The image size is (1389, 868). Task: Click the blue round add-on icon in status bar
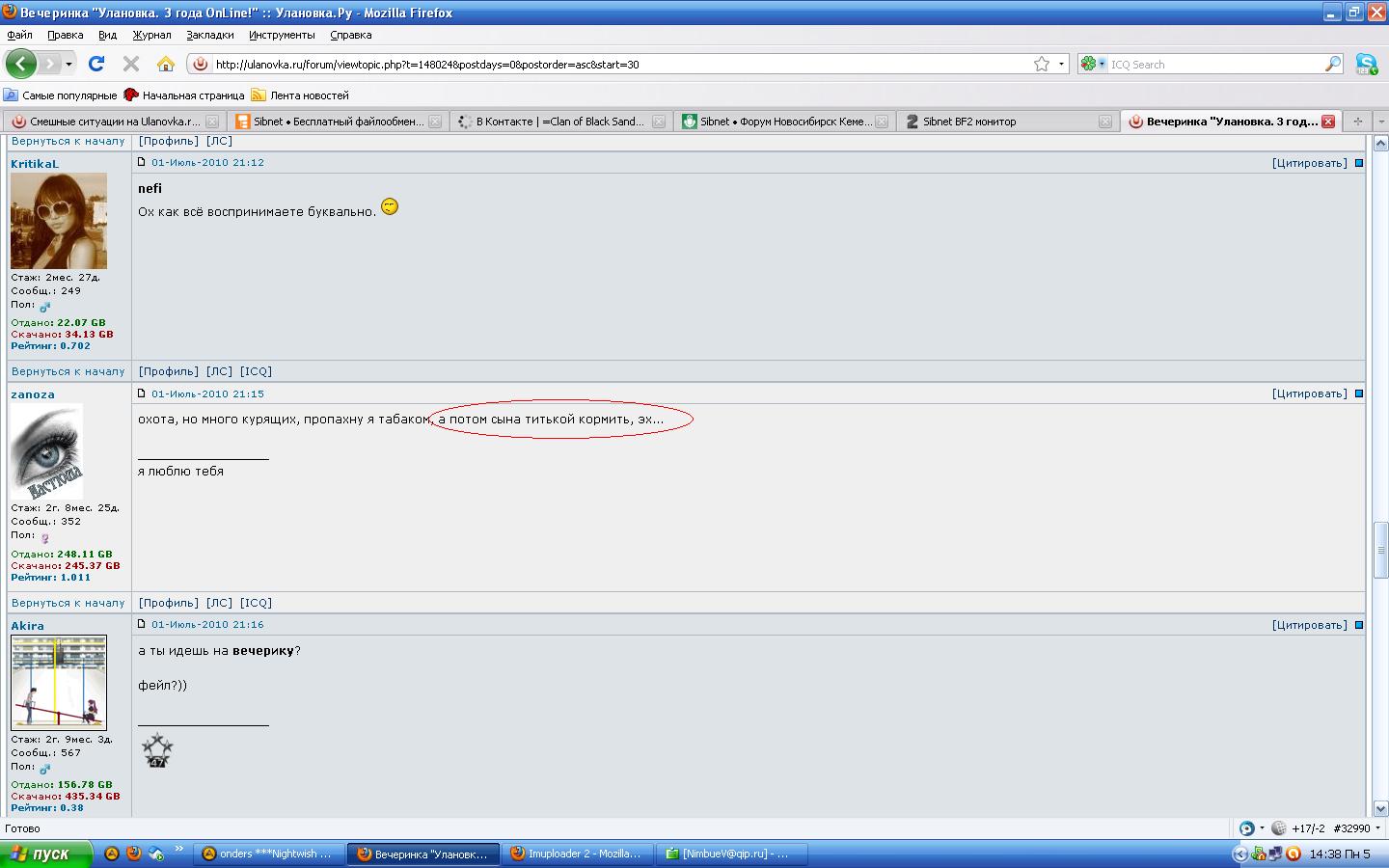coord(1247,827)
